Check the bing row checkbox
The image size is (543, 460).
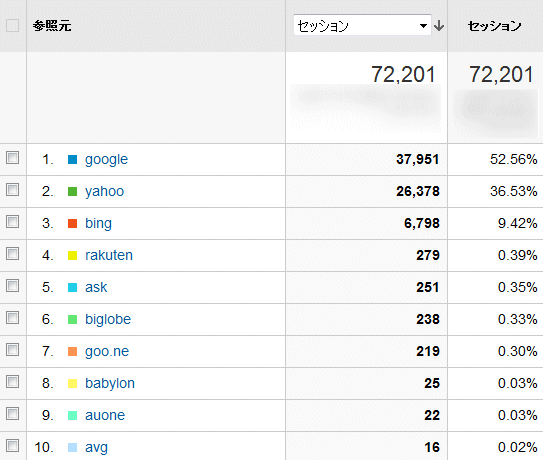tap(12, 221)
